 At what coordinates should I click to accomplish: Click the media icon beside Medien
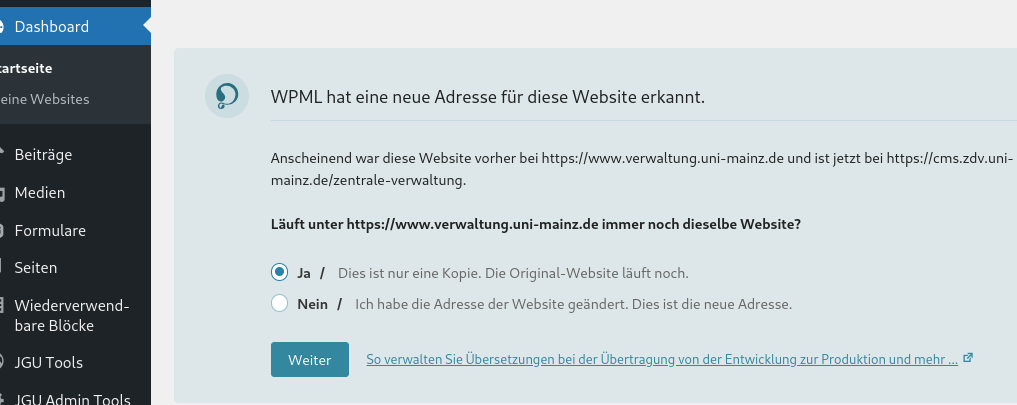(2, 193)
